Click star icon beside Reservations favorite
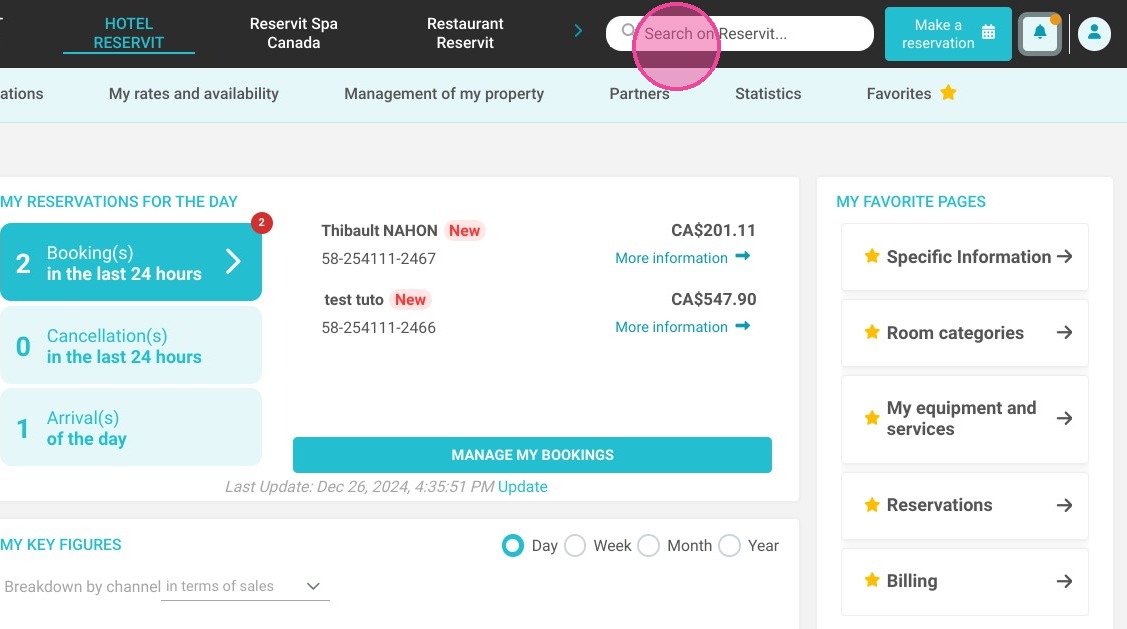Screen dimensions: 1127x629 tap(872, 505)
